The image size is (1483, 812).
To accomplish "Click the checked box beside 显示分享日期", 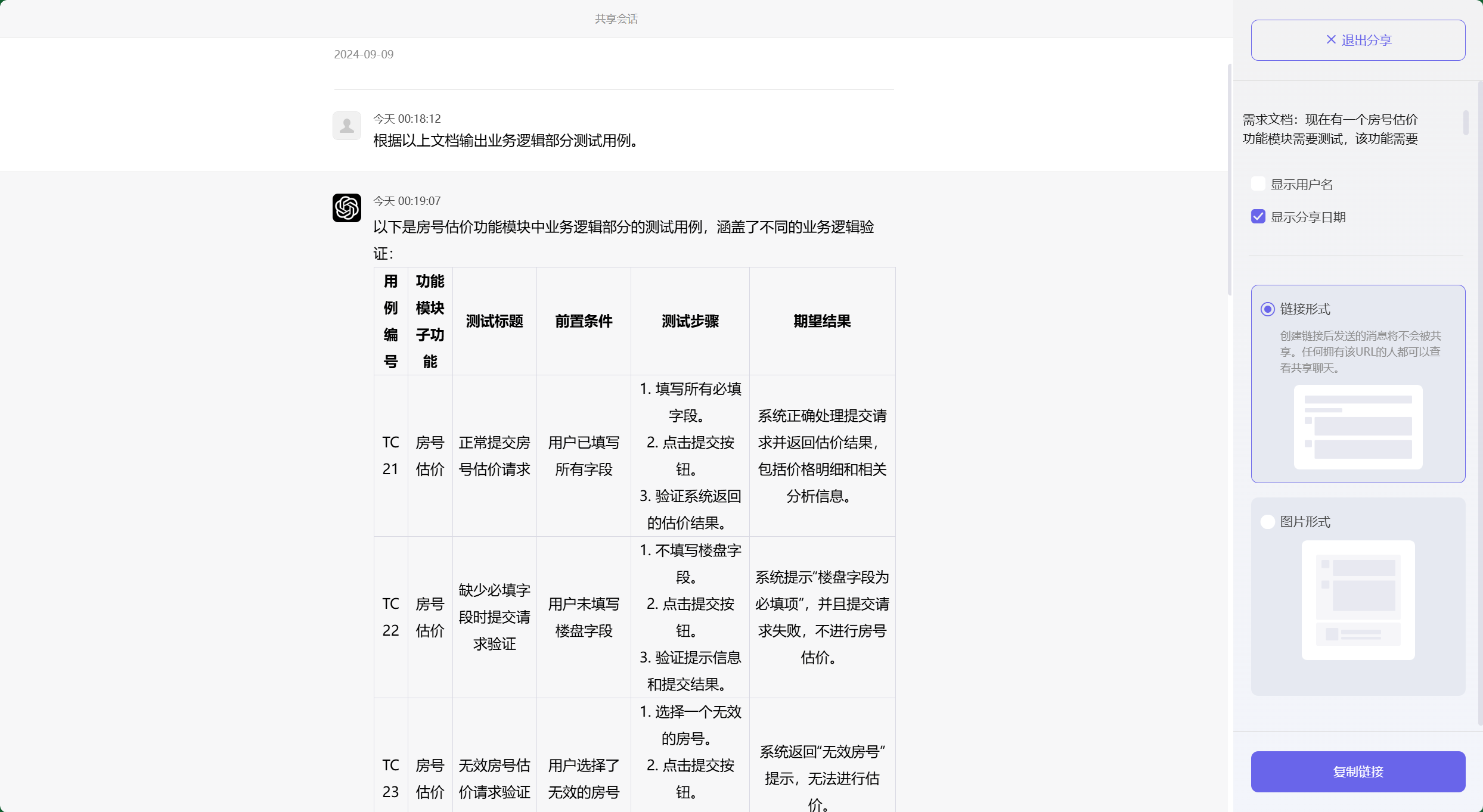I will [1258, 216].
